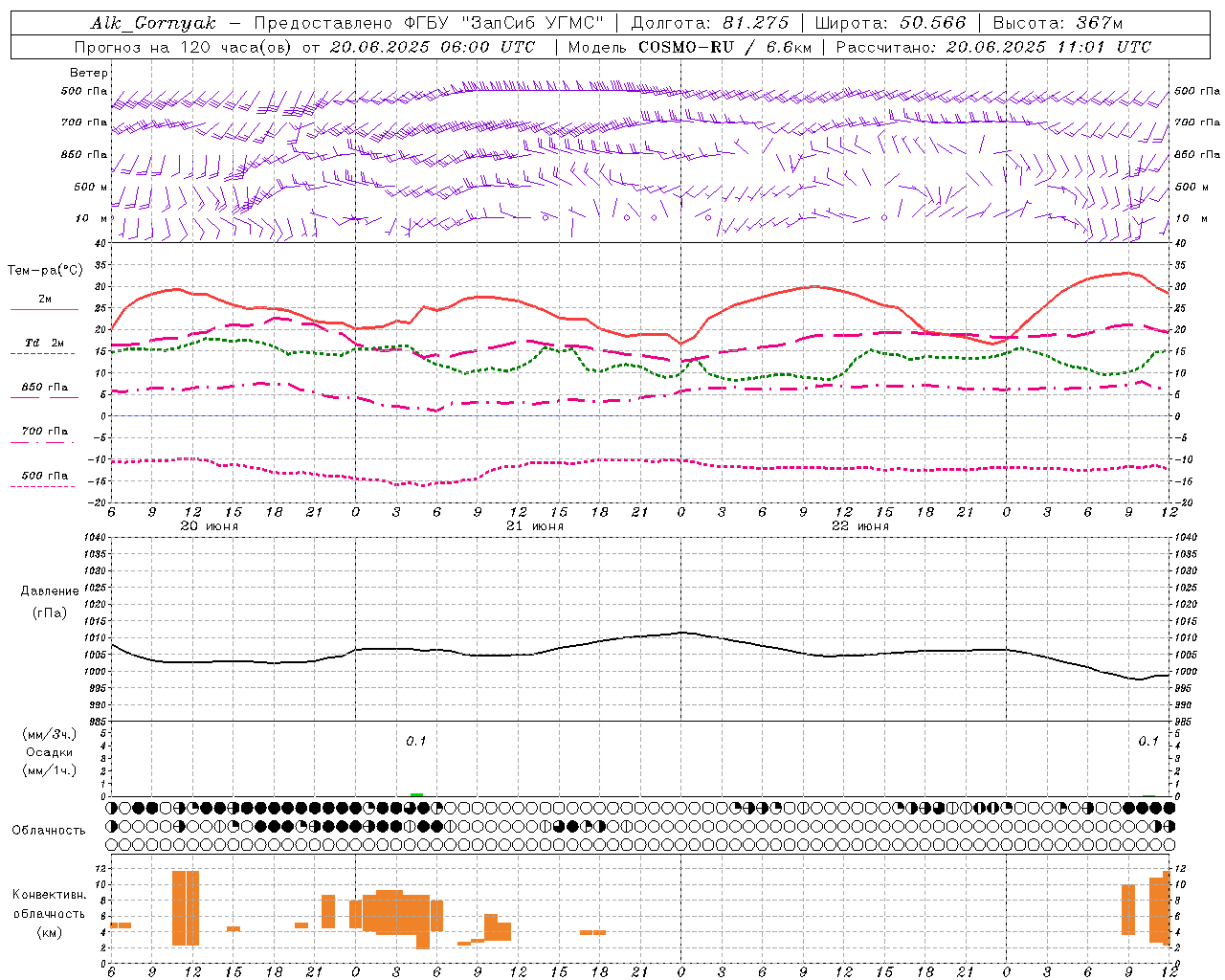Image resolution: width=1225 pixels, height=980 pixels.
Task: Click the green precipitation bar on 21 июня
Action: click(416, 794)
